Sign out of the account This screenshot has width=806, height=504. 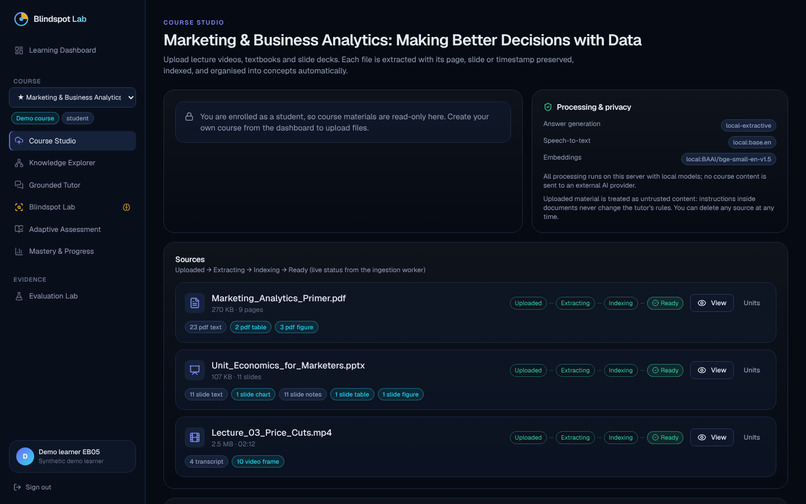[33, 487]
